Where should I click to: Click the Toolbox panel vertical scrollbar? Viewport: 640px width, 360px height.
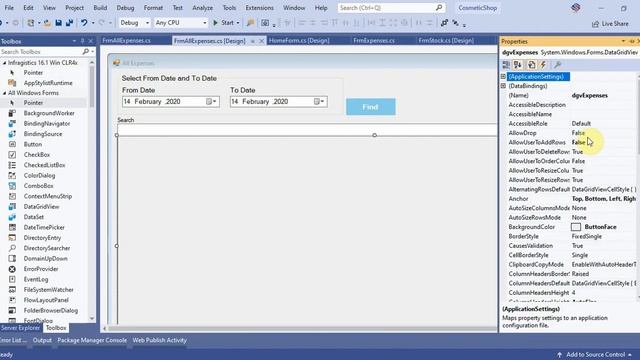pyautogui.click(x=92, y=191)
